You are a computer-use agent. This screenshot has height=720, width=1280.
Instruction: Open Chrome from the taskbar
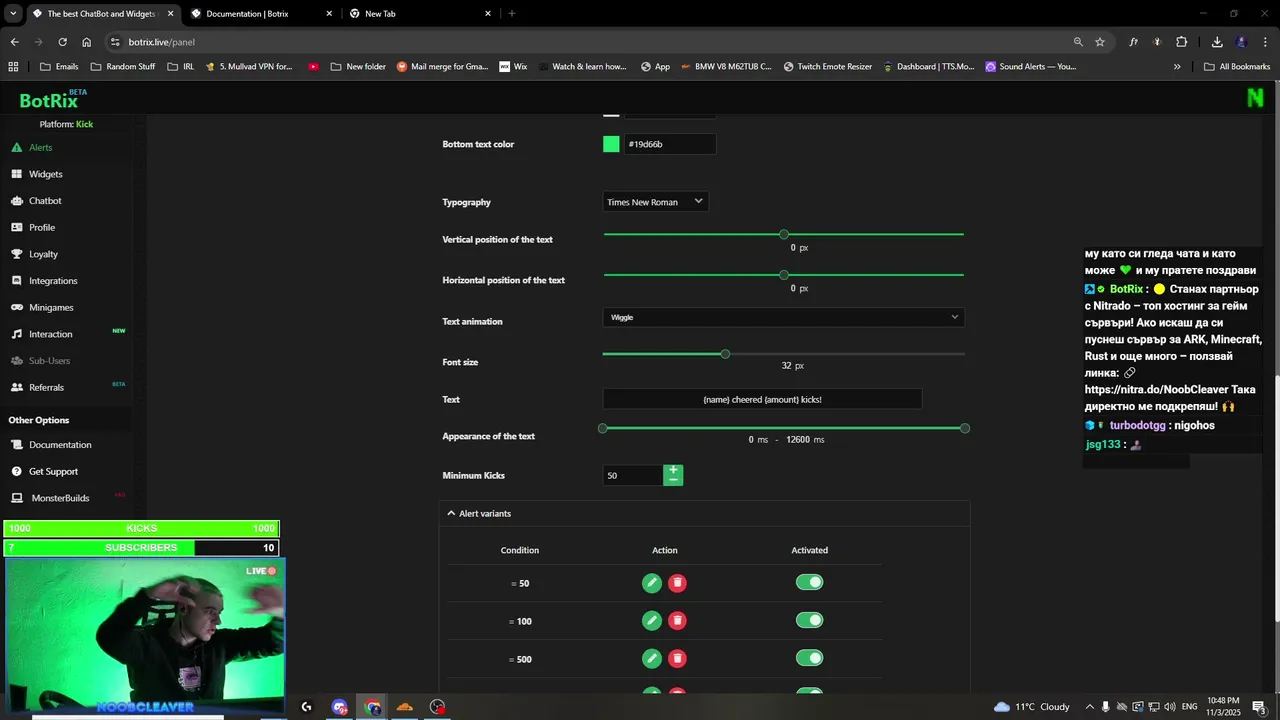pyautogui.click(x=373, y=707)
